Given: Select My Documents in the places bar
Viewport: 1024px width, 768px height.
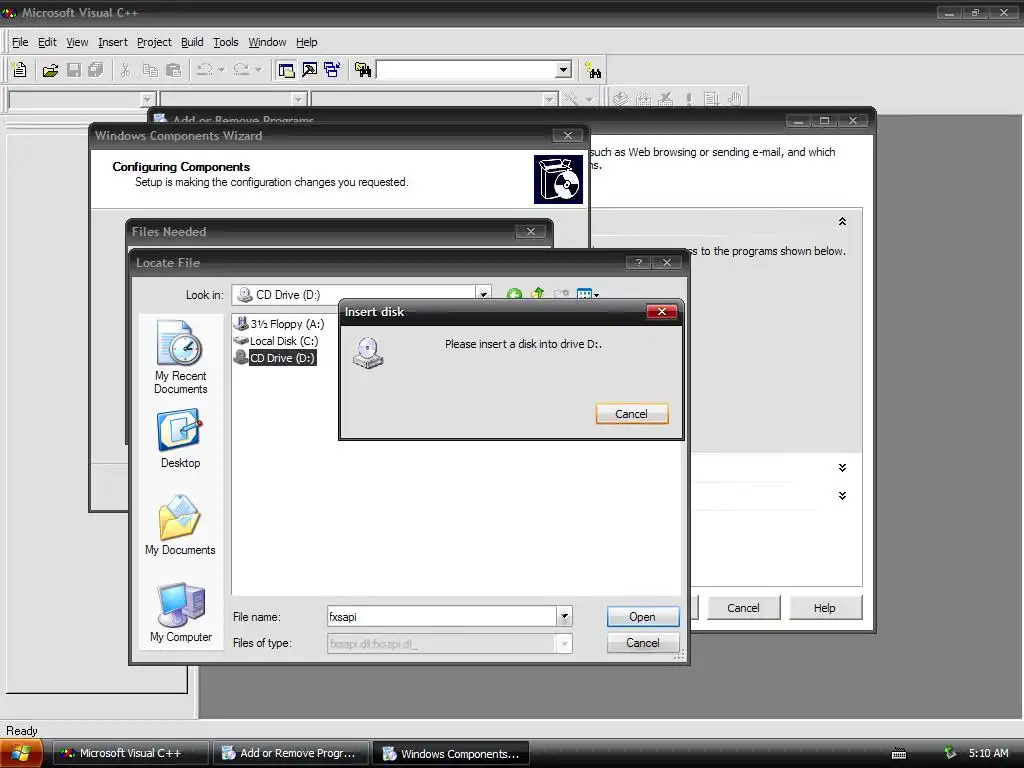Looking at the screenshot, I should point(180,526).
